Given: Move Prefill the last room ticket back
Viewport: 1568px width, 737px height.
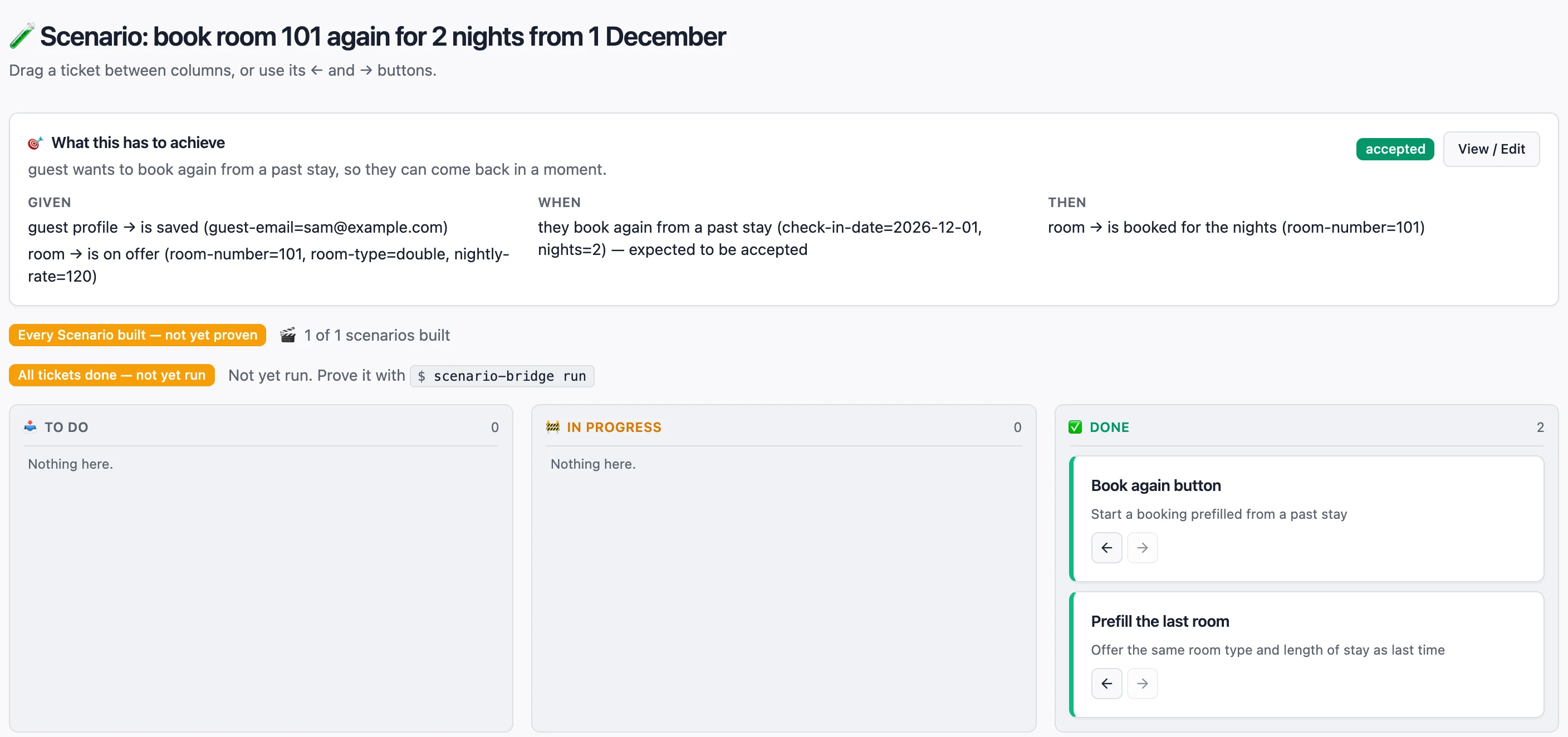Looking at the screenshot, I should 1106,684.
